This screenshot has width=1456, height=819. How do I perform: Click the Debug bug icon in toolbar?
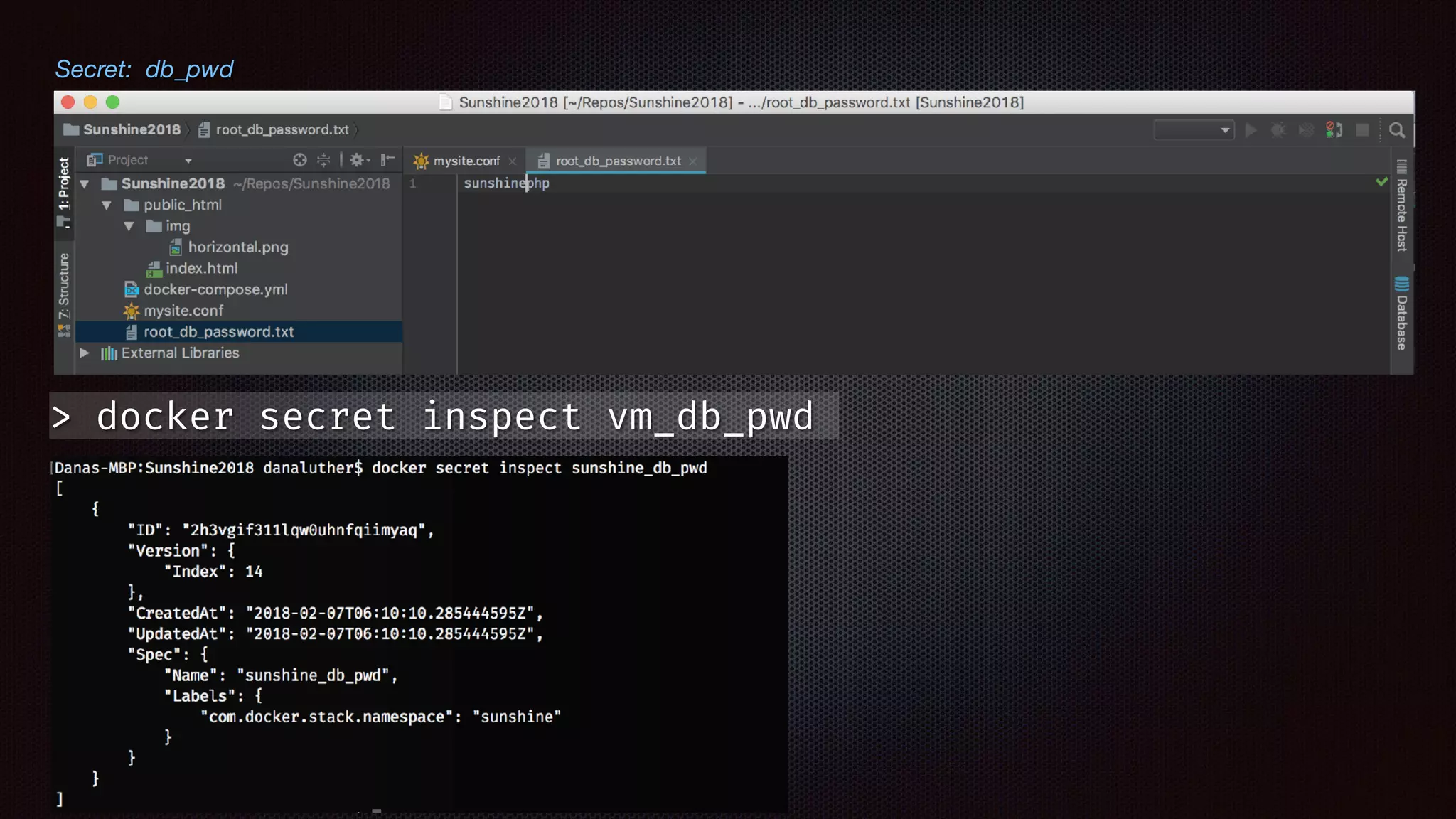1278,130
